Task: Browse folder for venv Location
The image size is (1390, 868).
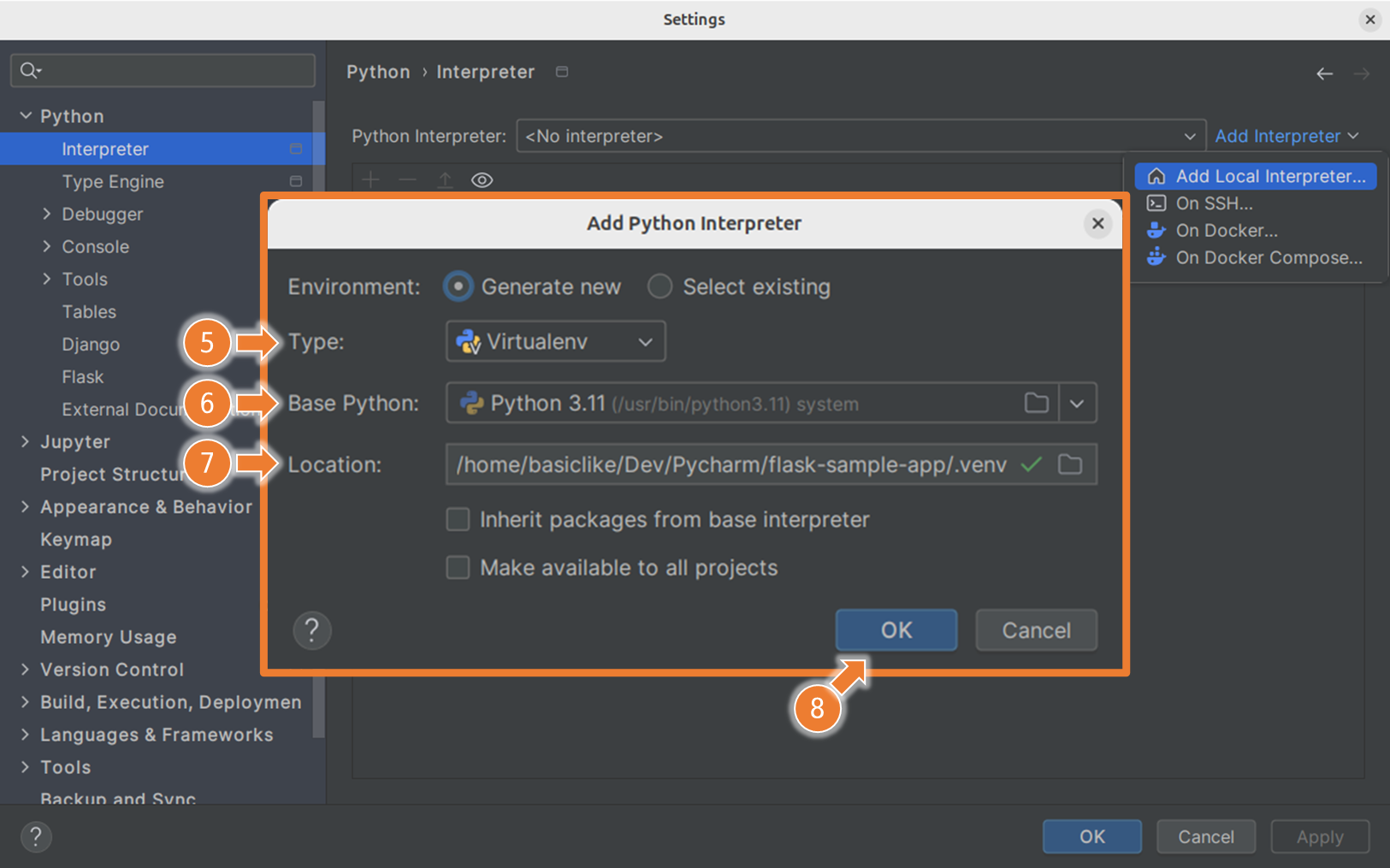Action: click(1070, 464)
